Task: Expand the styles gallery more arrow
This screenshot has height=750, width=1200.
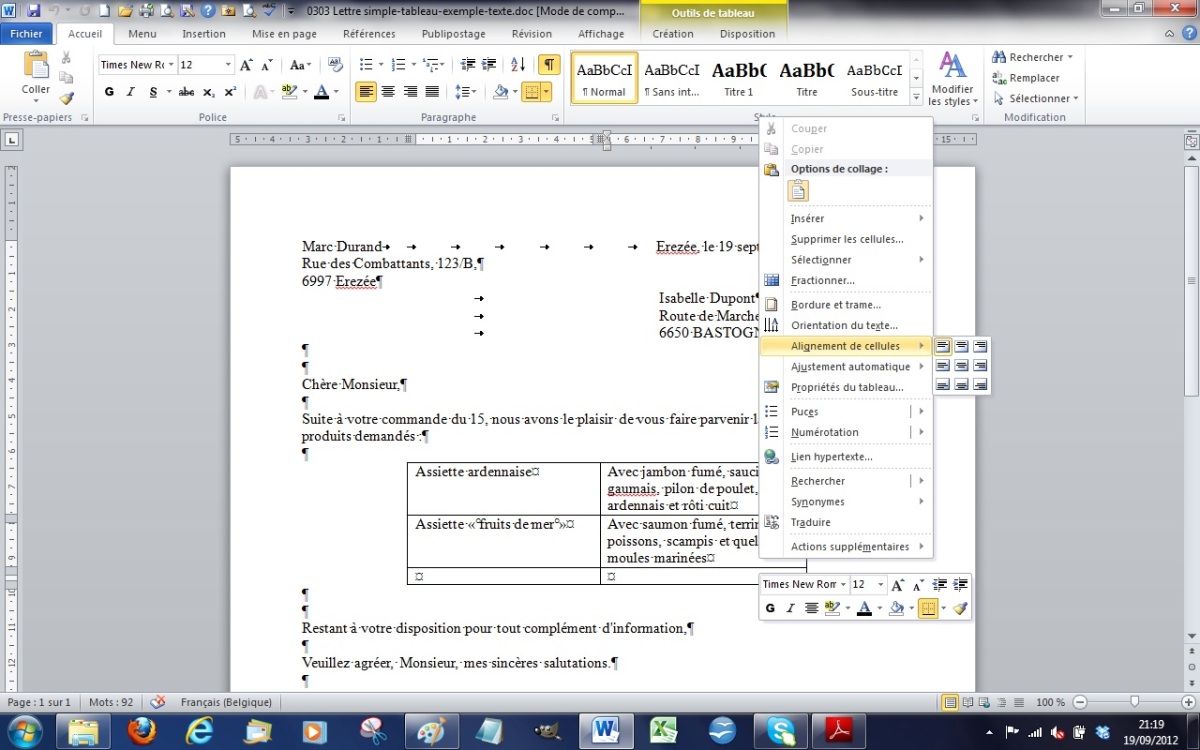Action: tap(916, 98)
